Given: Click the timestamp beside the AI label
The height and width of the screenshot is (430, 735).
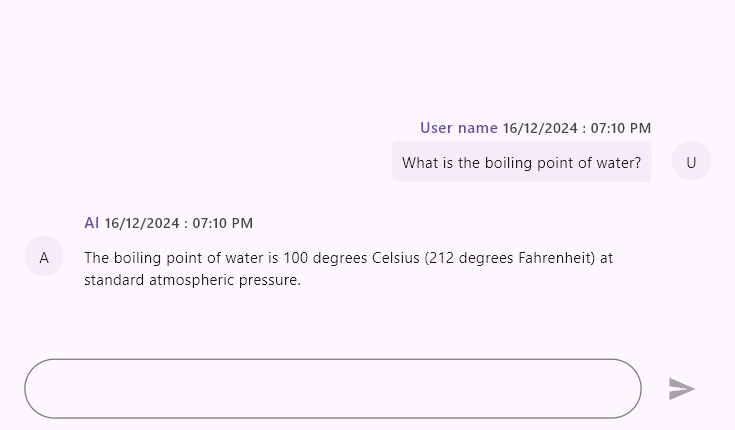Looking at the screenshot, I should (x=179, y=223).
